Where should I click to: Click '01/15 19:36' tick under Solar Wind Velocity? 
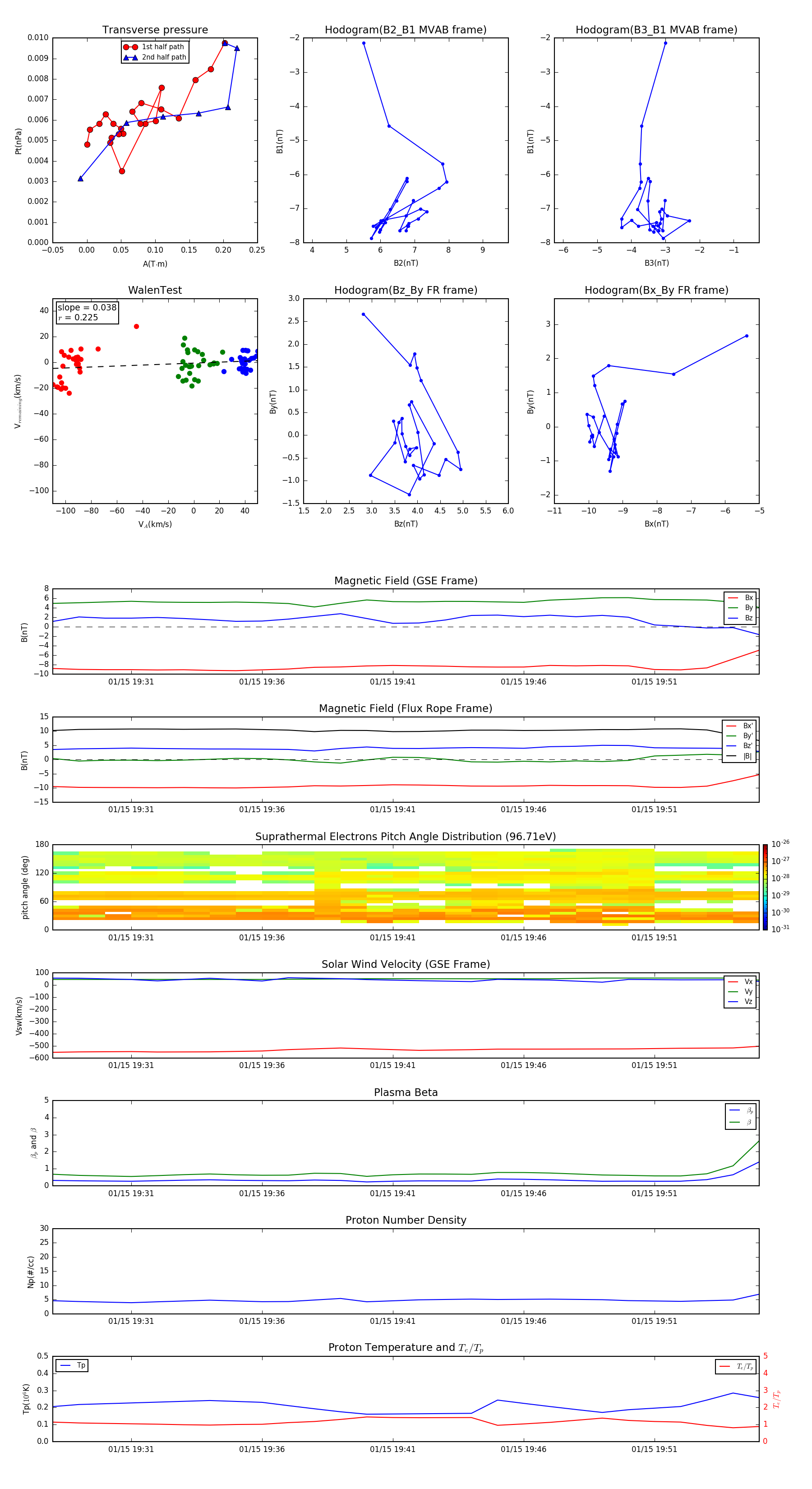(x=262, y=1065)
